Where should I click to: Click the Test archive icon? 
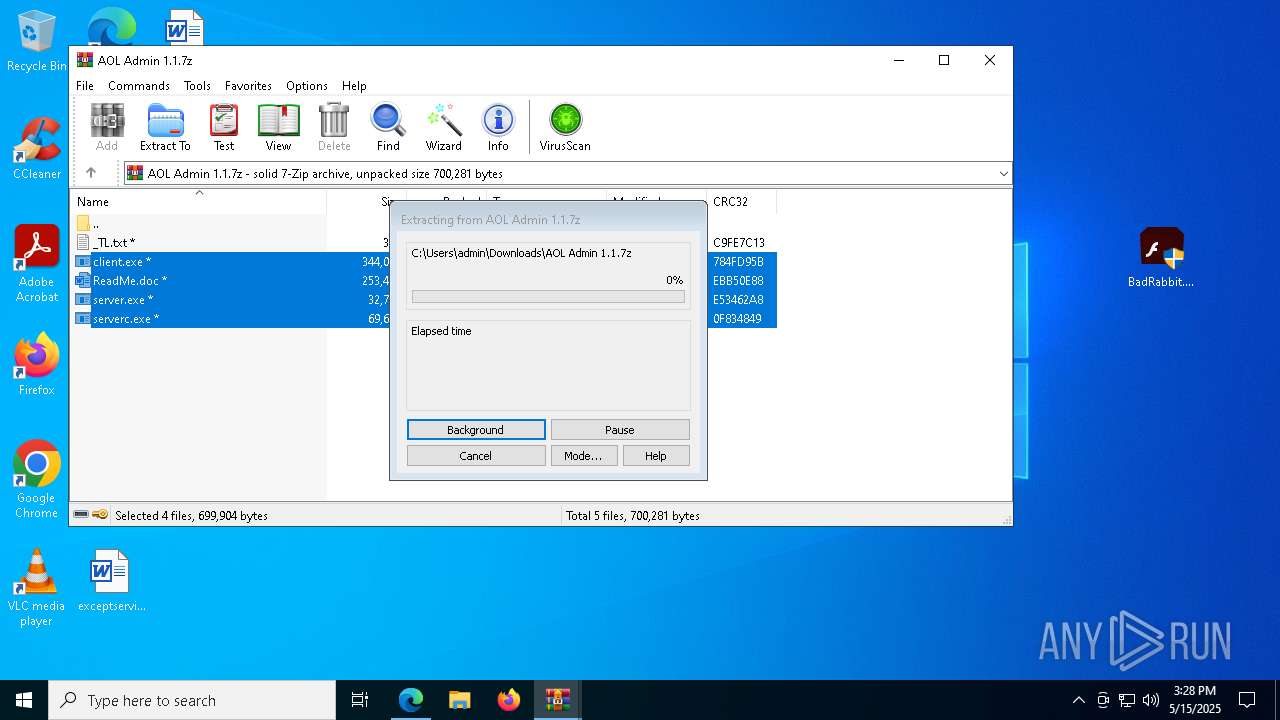pyautogui.click(x=224, y=127)
